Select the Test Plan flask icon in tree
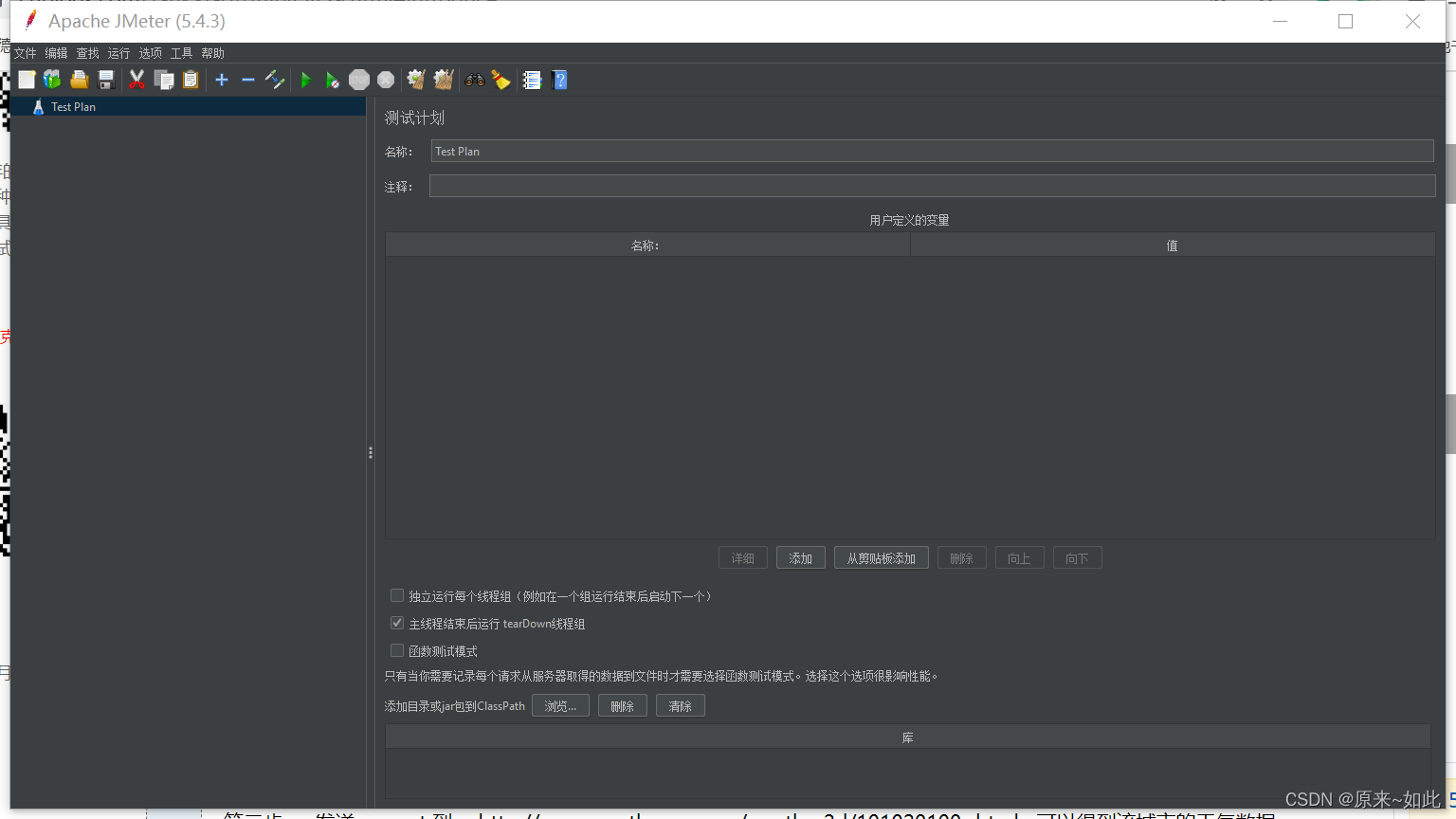Viewport: 1456px width, 819px height. (38, 107)
